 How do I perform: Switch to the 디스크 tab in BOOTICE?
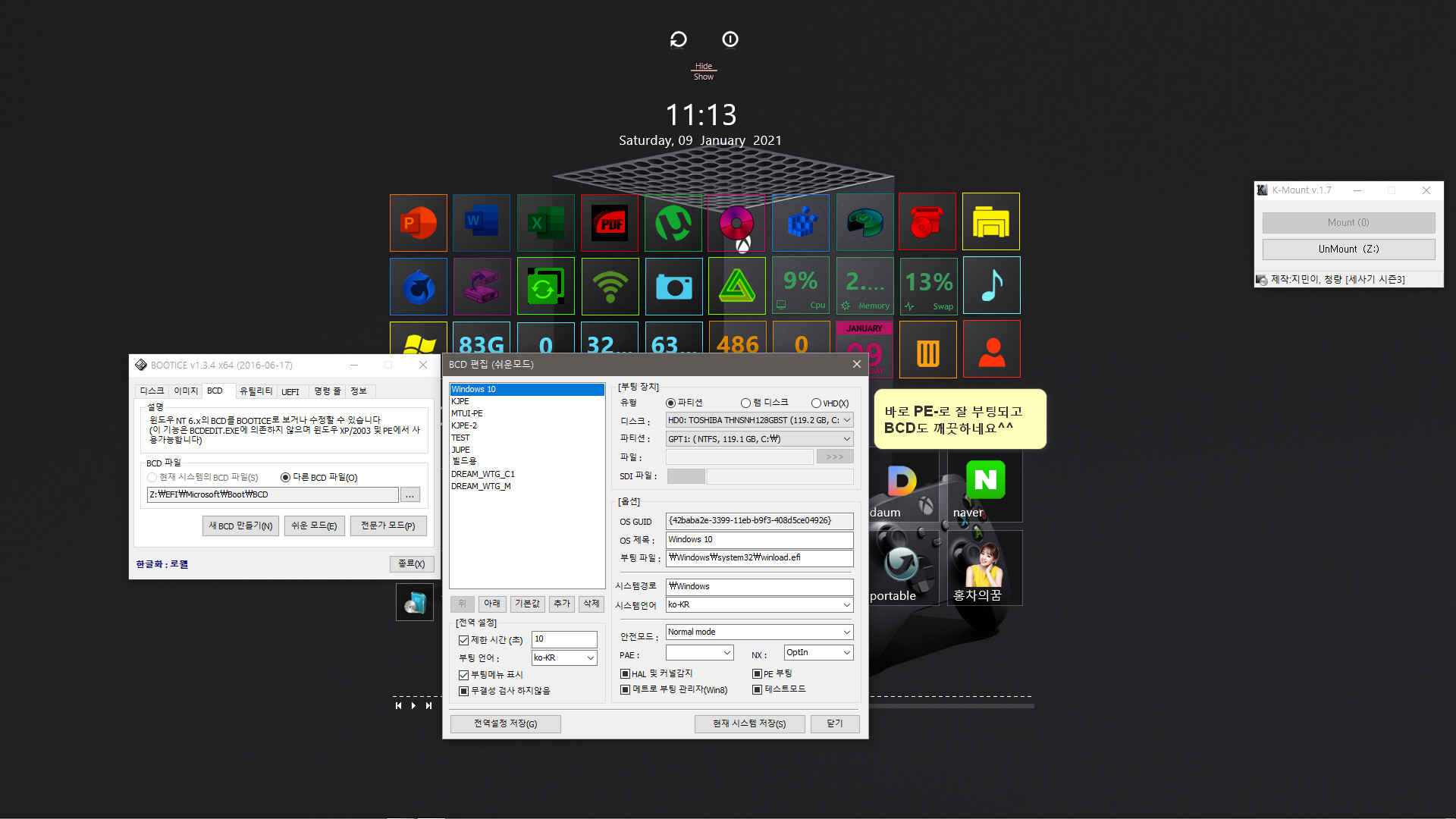coord(152,391)
